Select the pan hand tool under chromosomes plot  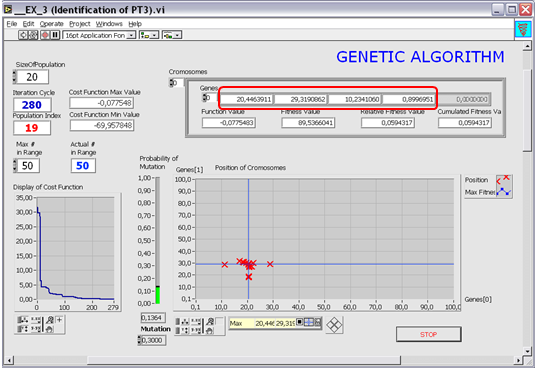click(210, 331)
